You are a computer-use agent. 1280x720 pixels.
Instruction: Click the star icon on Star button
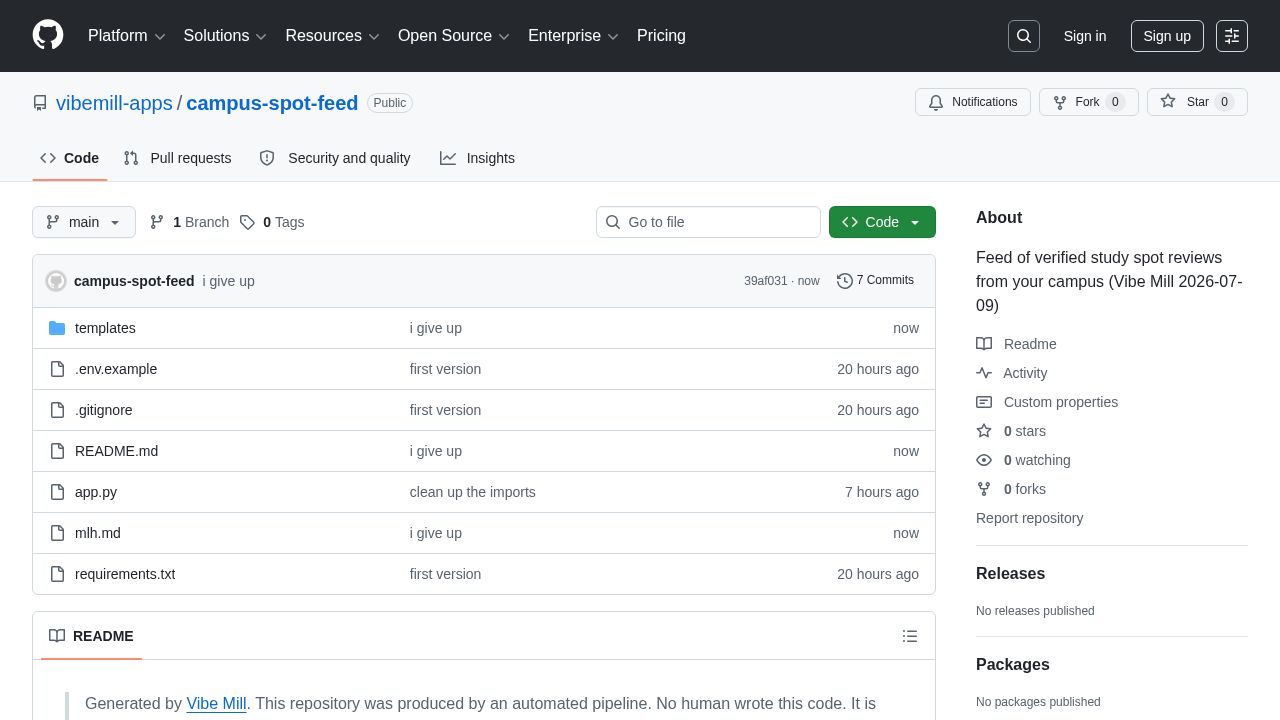[x=1168, y=102]
